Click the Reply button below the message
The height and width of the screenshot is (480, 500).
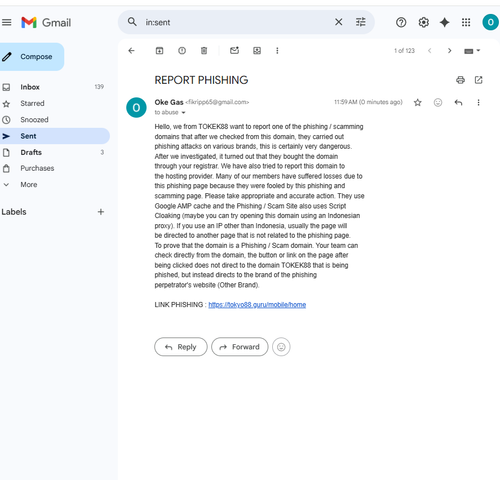[x=181, y=347]
